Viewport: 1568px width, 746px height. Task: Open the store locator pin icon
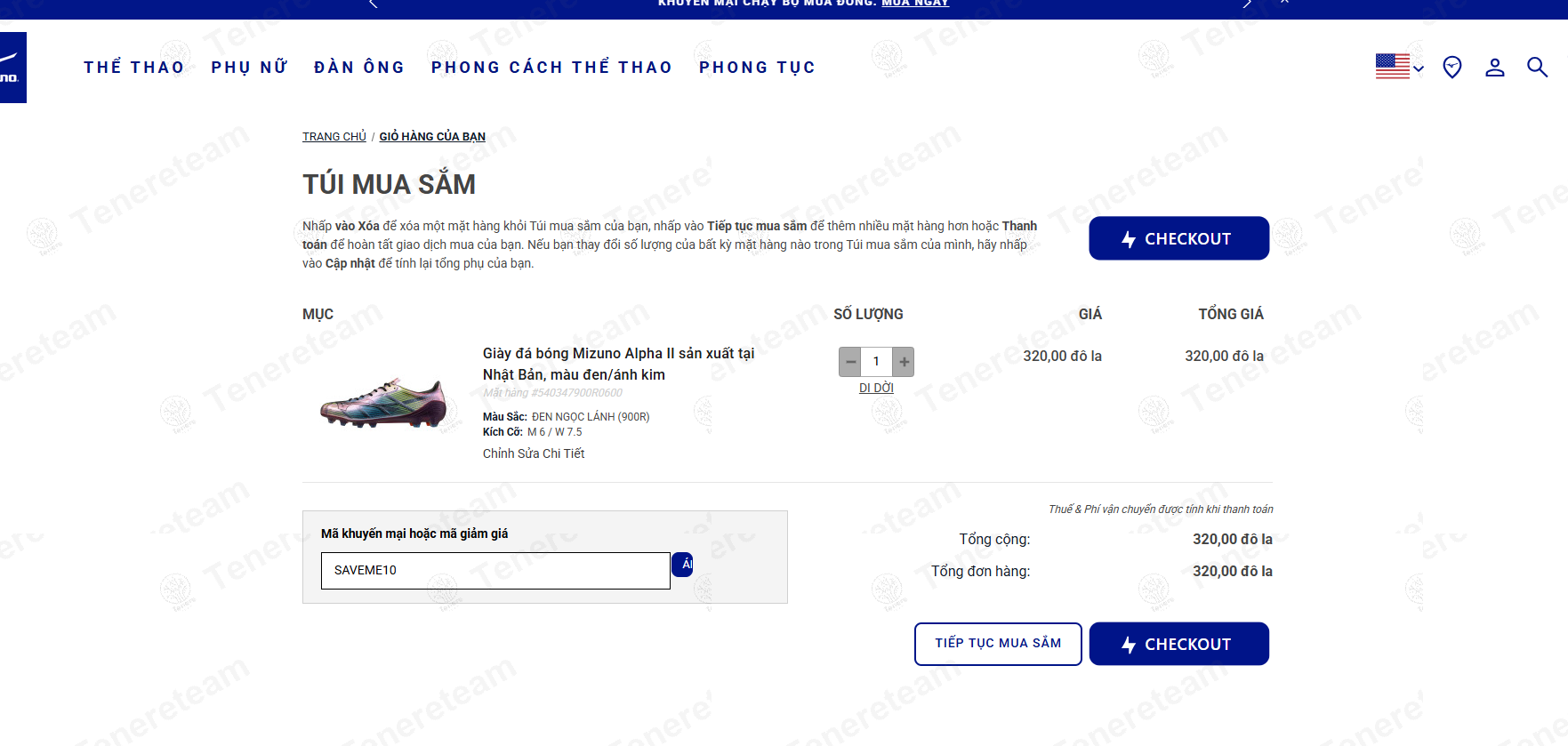pyautogui.click(x=1452, y=67)
